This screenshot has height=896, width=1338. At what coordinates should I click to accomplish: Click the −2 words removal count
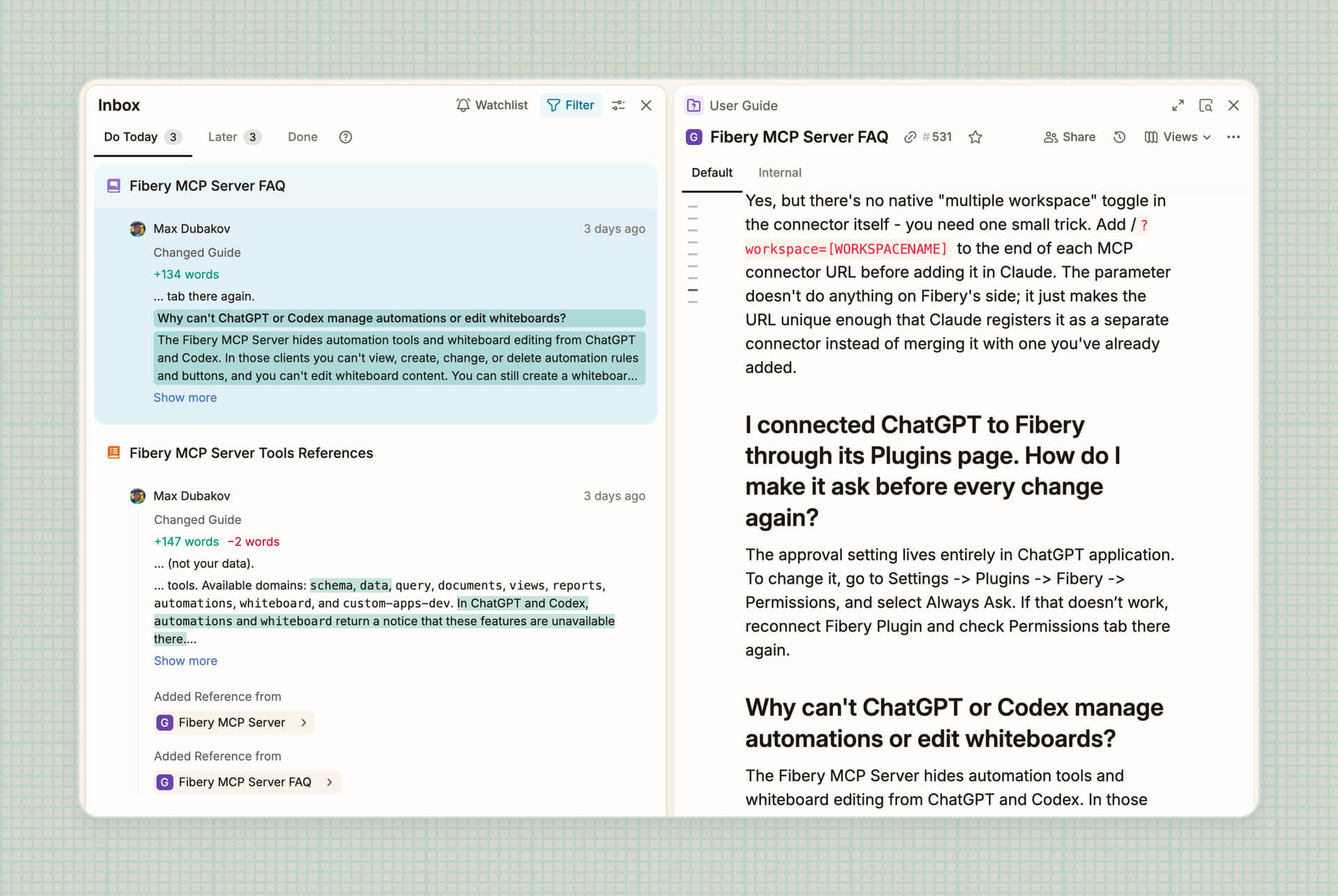tap(253, 542)
